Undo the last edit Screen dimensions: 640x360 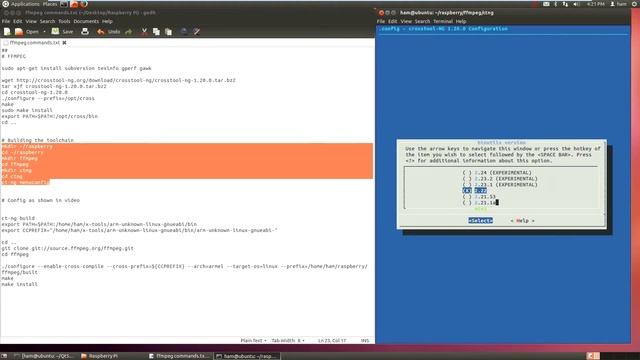[x=109, y=31]
